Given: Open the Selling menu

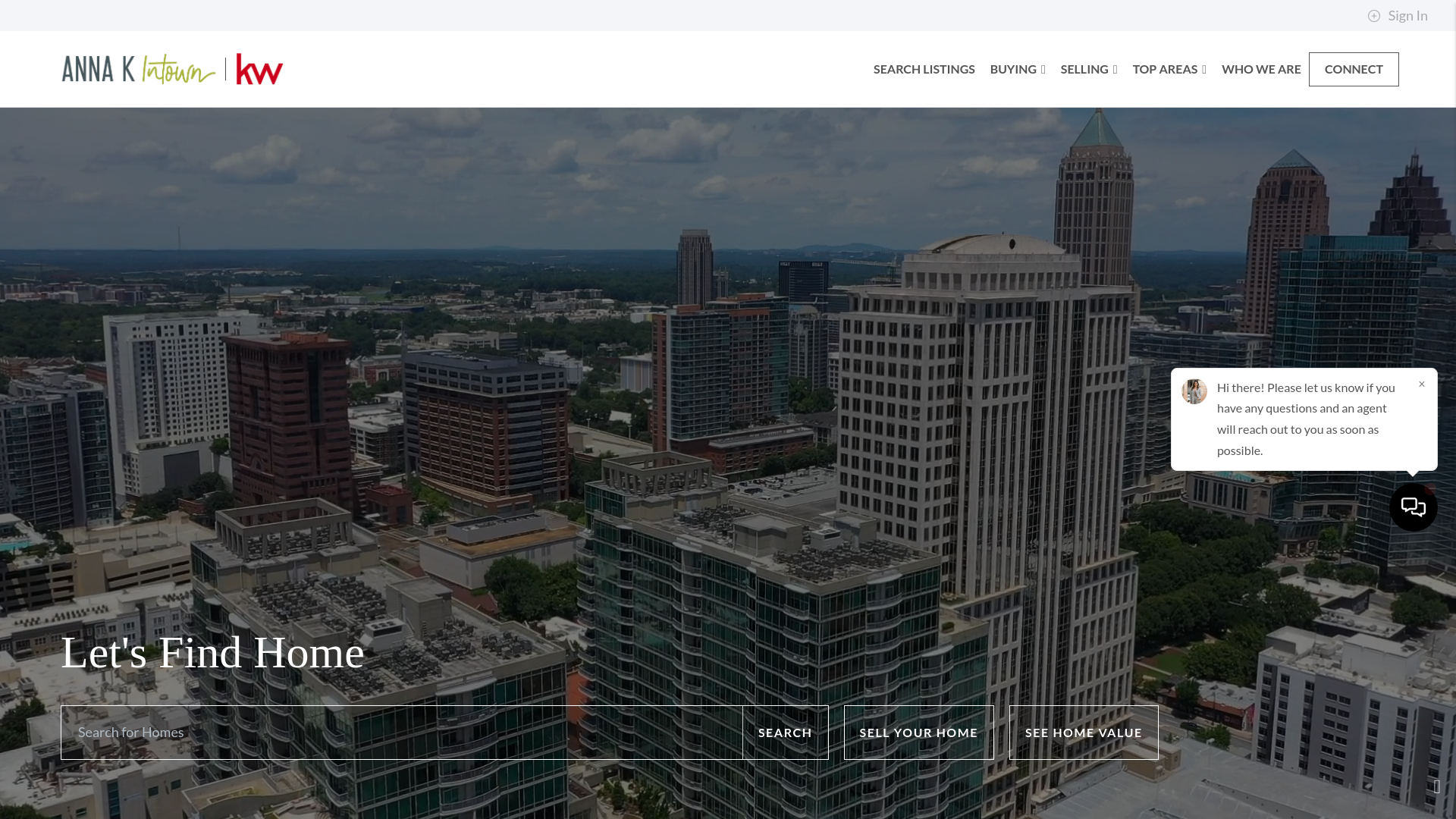Looking at the screenshot, I should coord(1084,69).
